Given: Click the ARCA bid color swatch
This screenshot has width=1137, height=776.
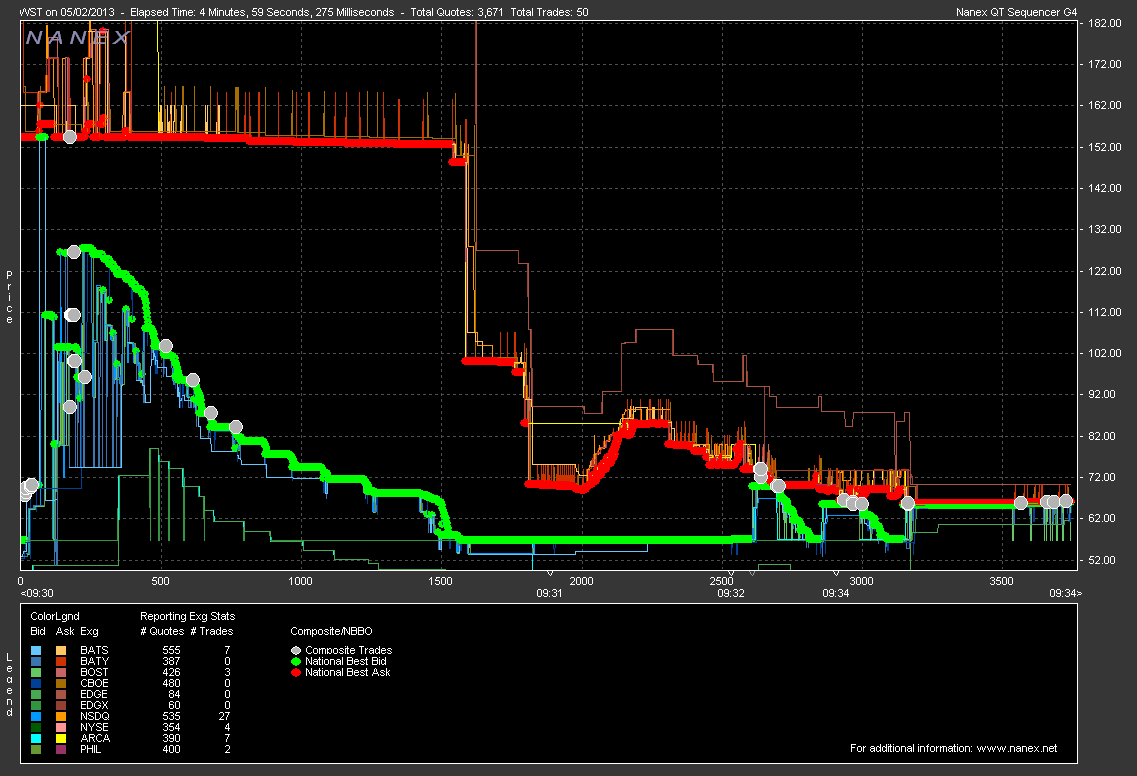Looking at the screenshot, I should (37, 738).
